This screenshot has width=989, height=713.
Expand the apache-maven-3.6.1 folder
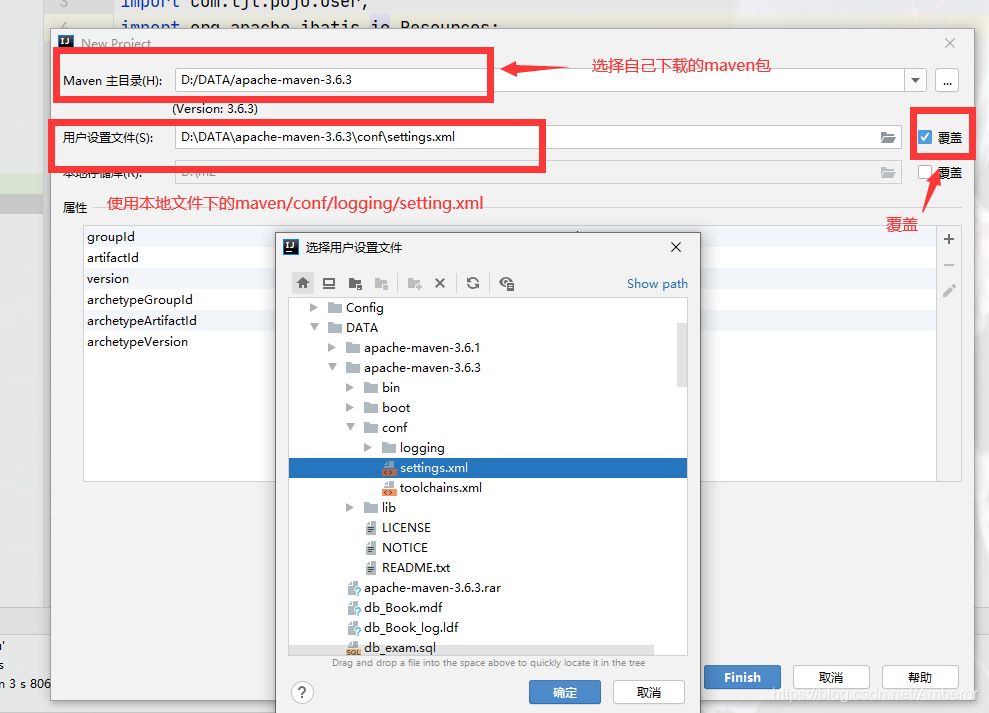coord(332,348)
